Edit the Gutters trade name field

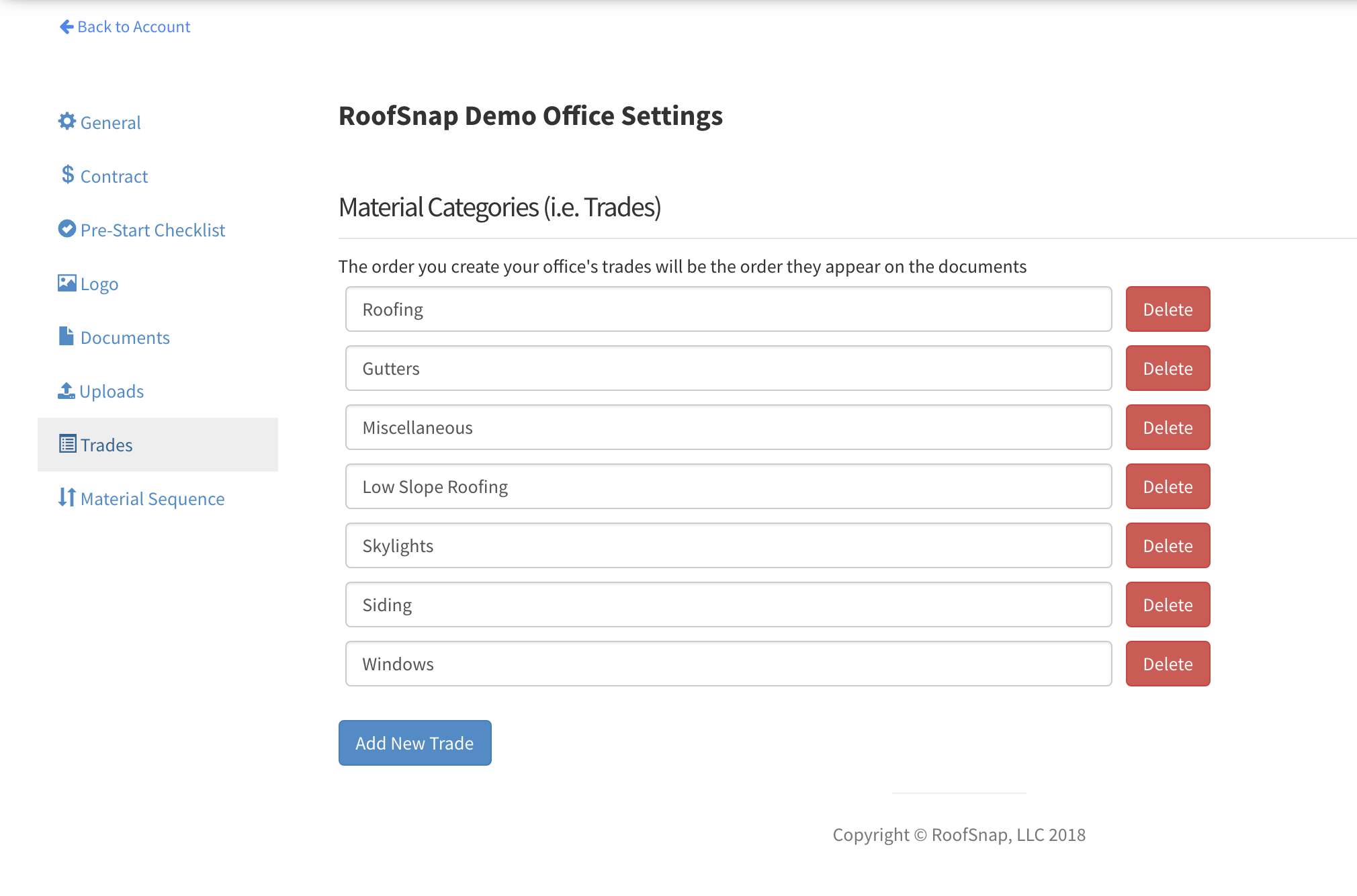point(729,368)
